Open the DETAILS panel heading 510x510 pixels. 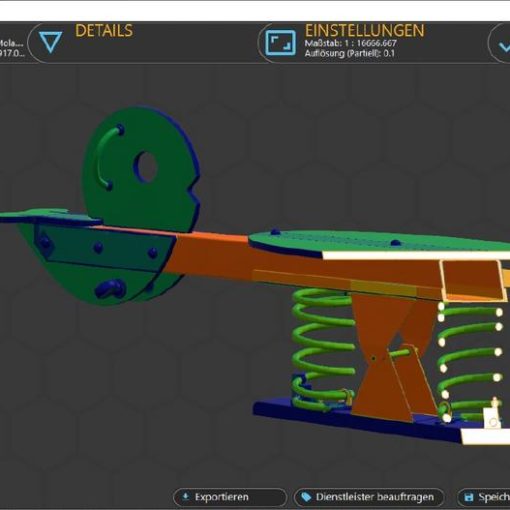pos(104,31)
